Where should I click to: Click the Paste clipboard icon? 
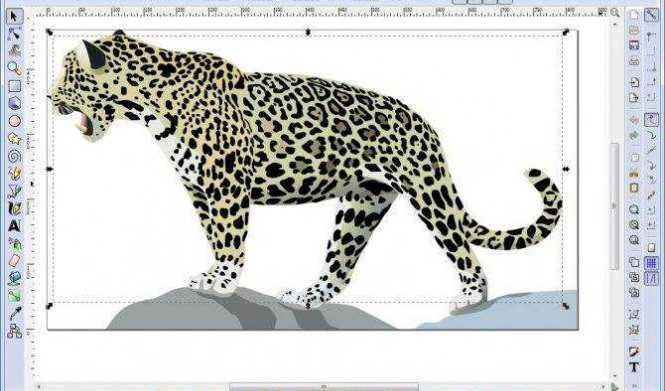point(634,187)
